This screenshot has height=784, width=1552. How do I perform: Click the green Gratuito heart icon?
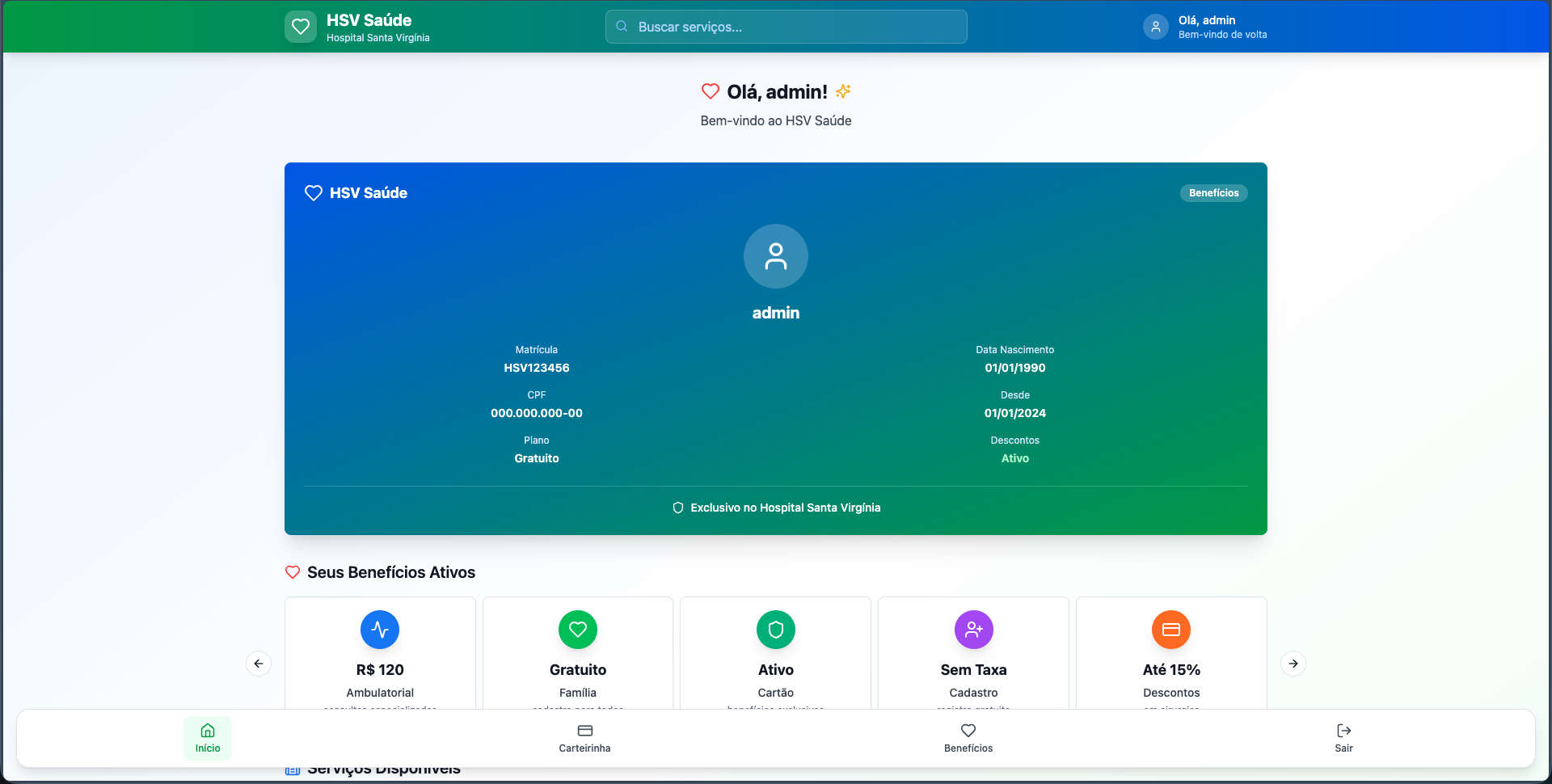tap(577, 630)
